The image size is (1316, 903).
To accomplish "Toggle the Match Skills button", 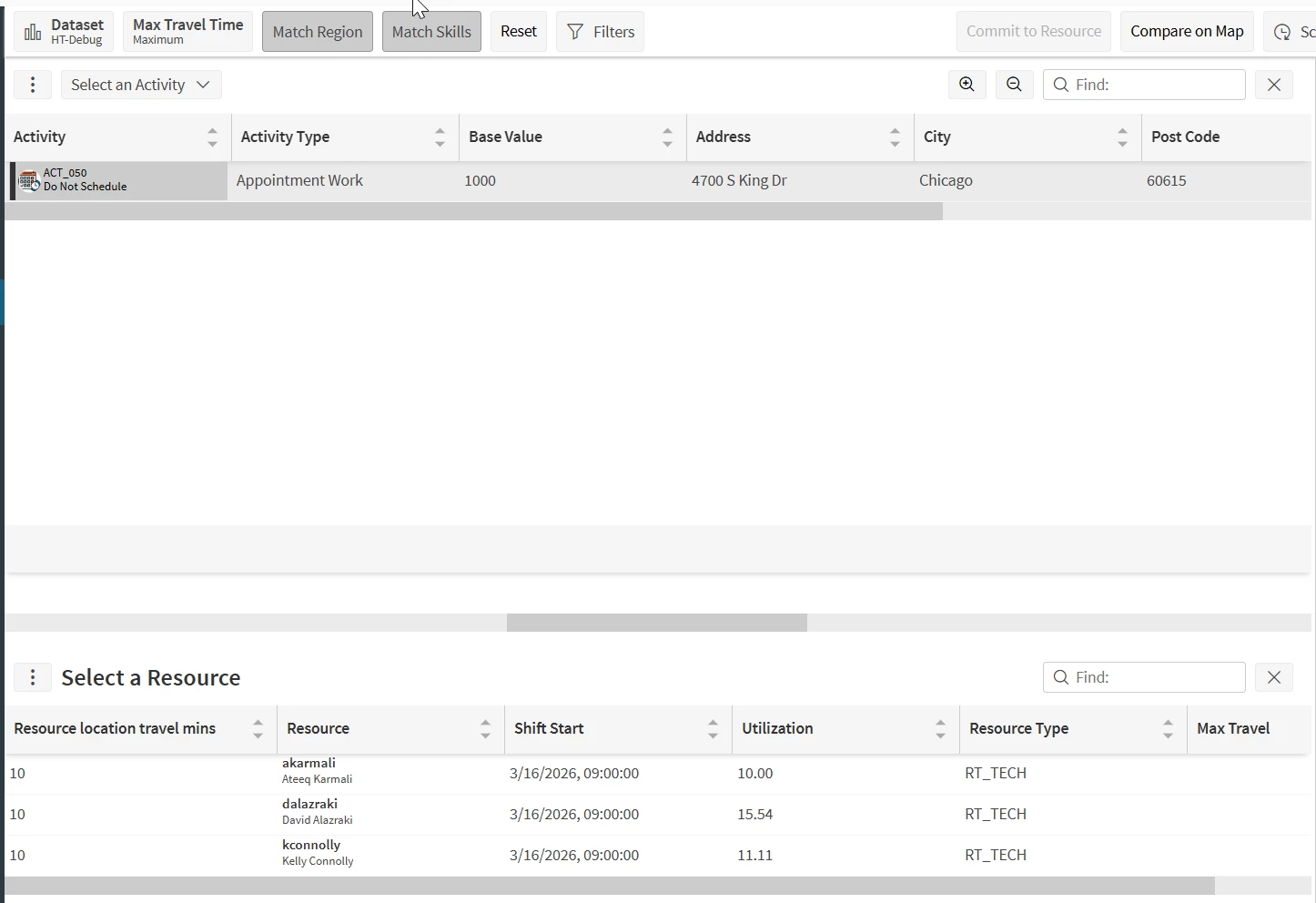I will point(431,32).
